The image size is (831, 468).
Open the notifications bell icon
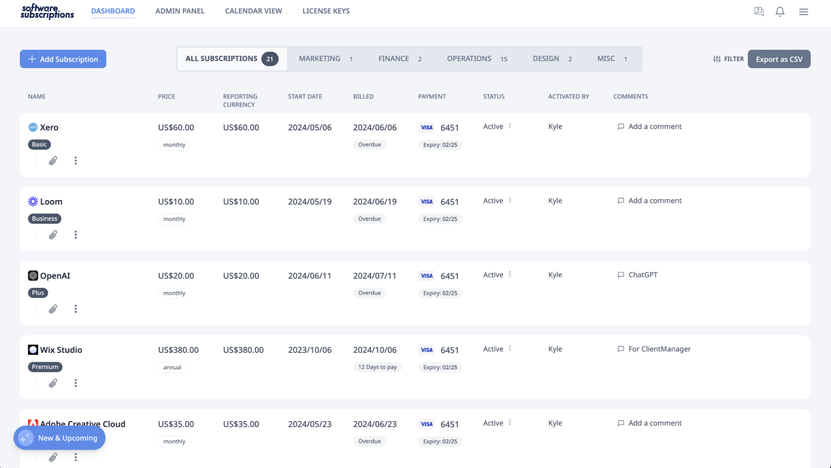point(780,12)
